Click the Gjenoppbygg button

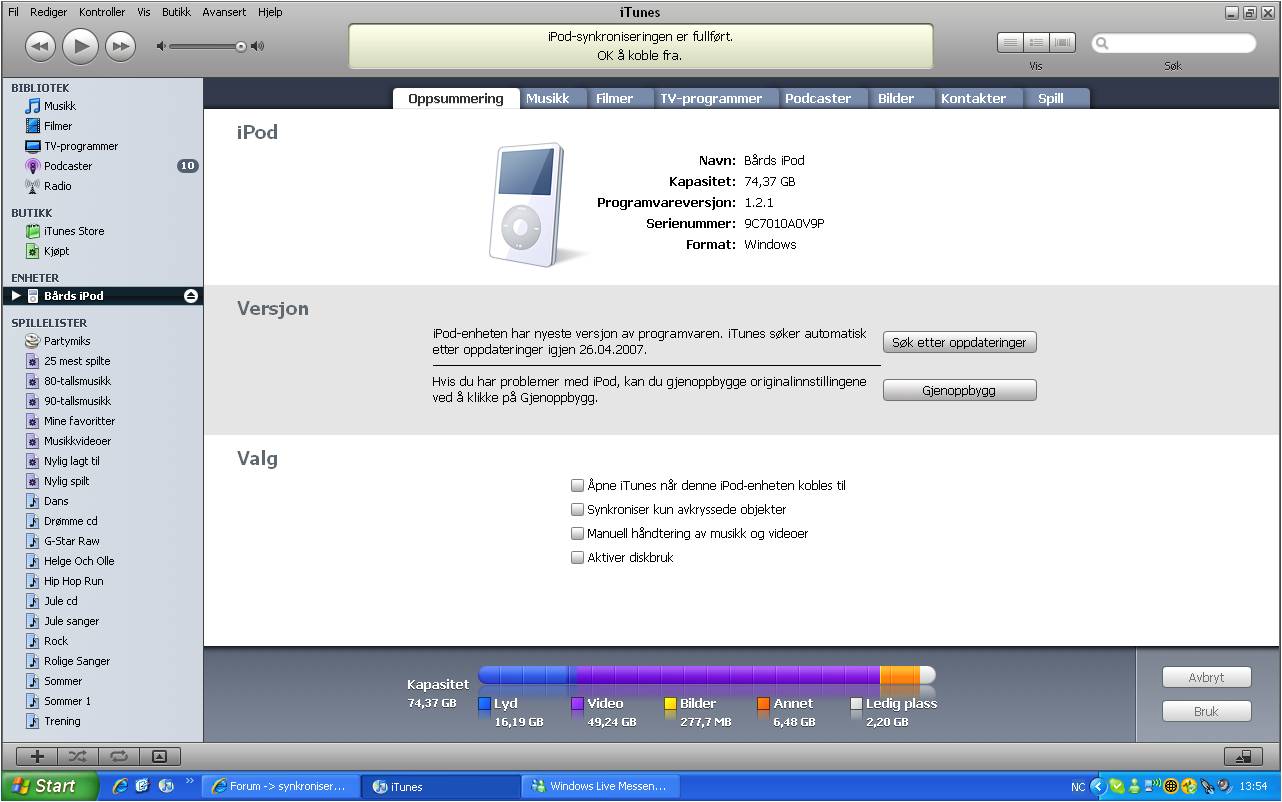point(959,390)
